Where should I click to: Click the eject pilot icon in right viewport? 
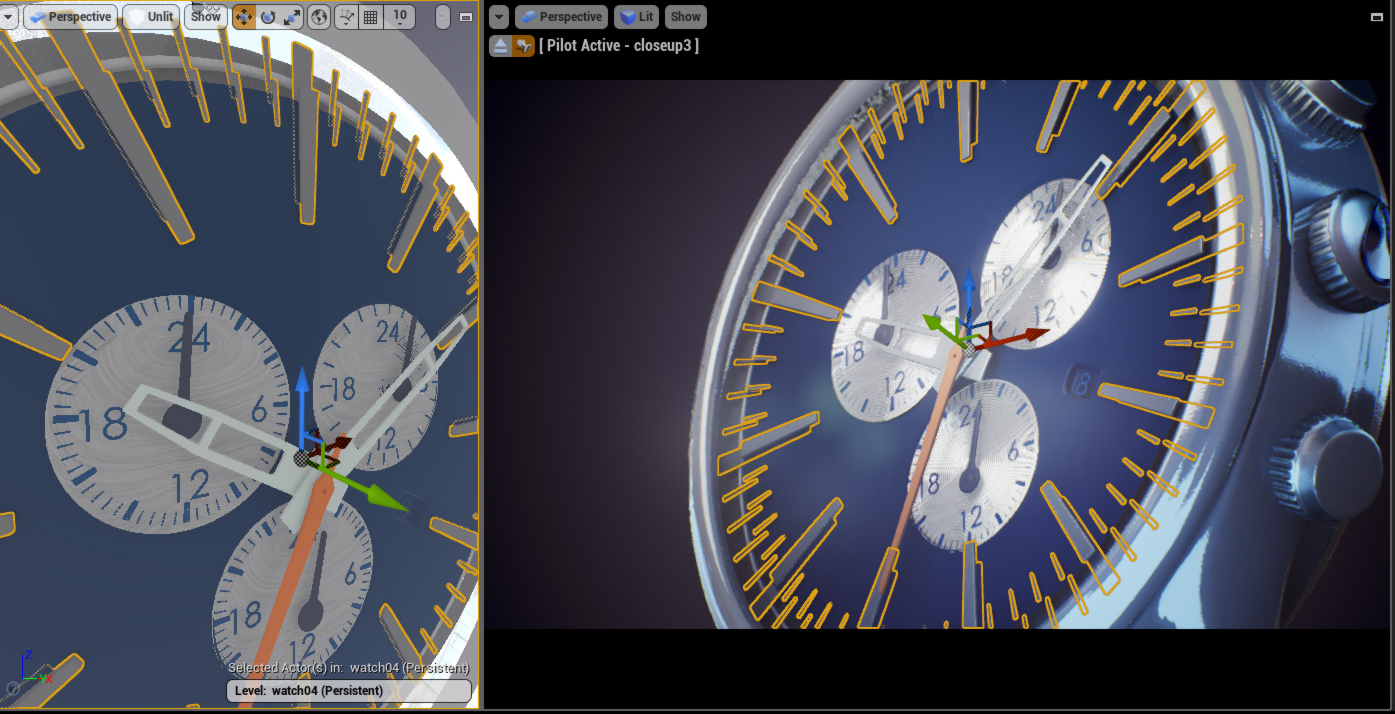(x=500, y=46)
